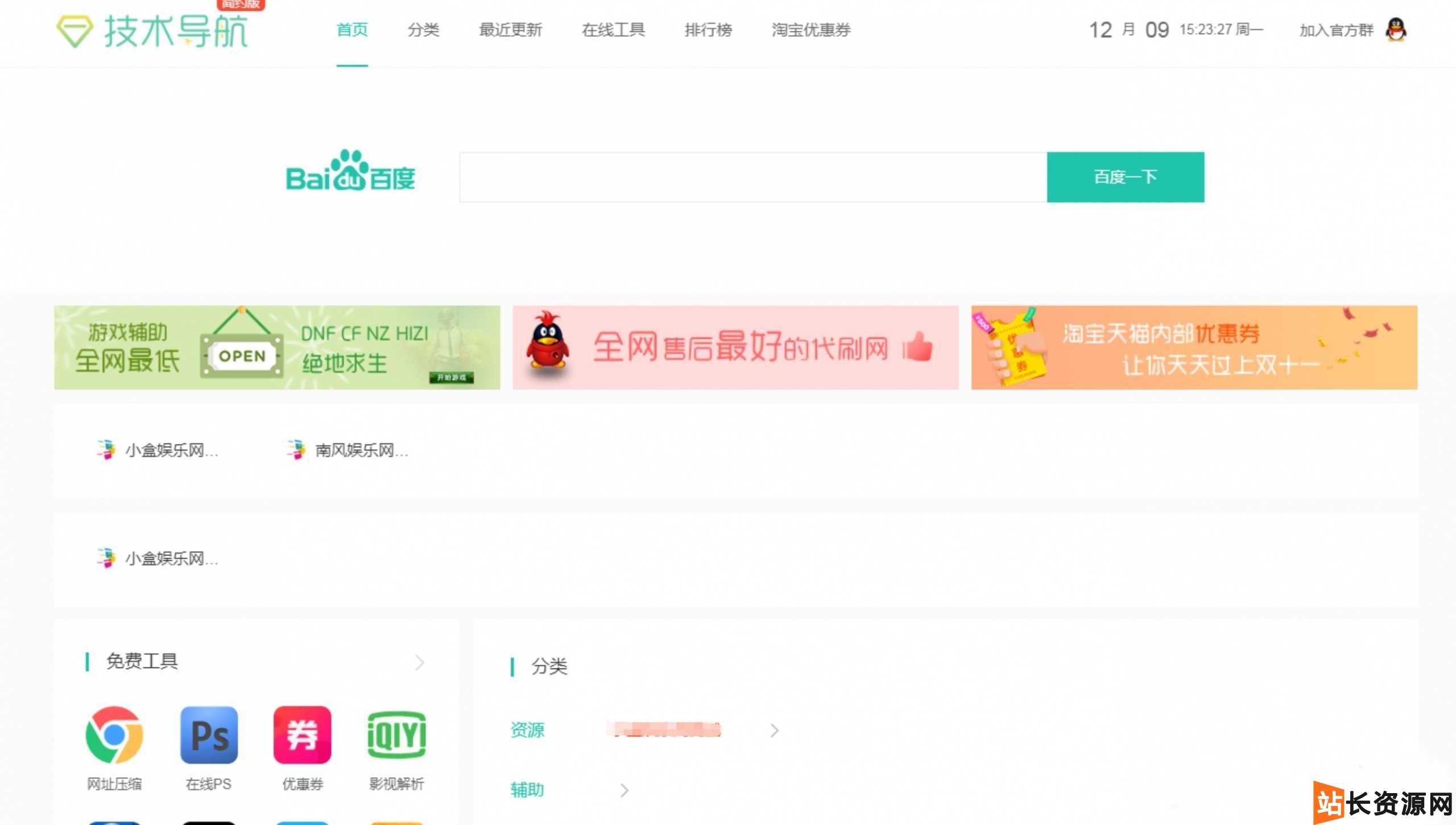The width and height of the screenshot is (1456, 825).
Task: Select the 排行榜 navigation tab
Action: click(x=709, y=30)
